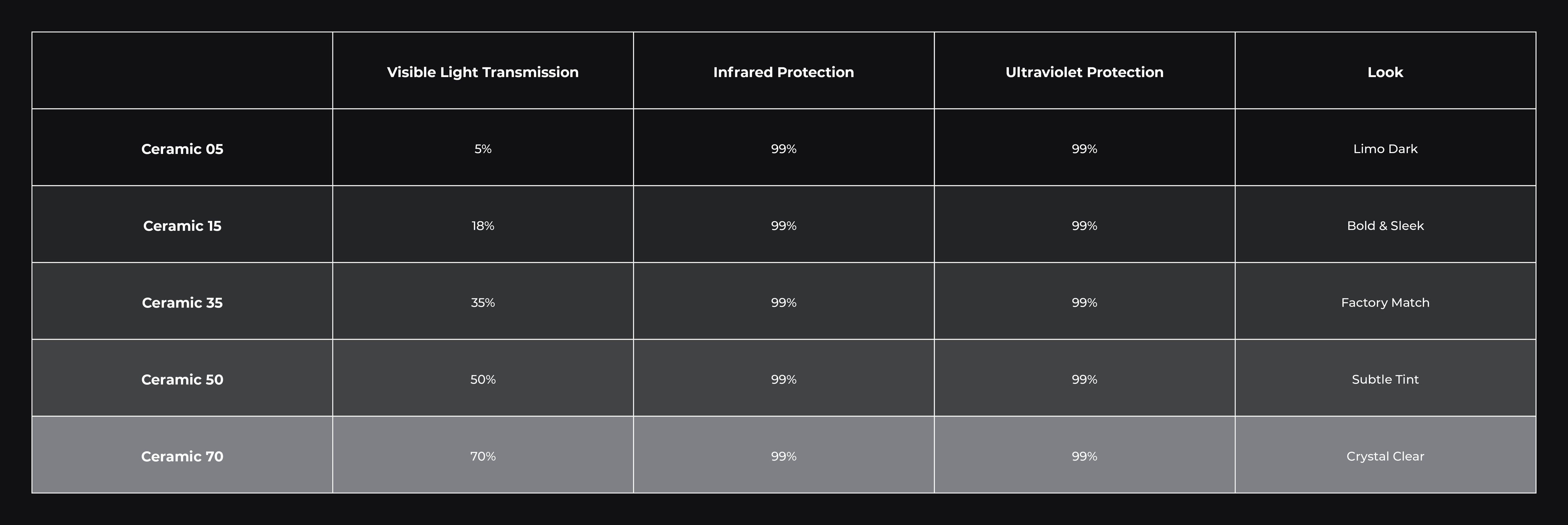Select the 35% transmission cell
Screen dimensions: 1568x525
tap(483, 302)
